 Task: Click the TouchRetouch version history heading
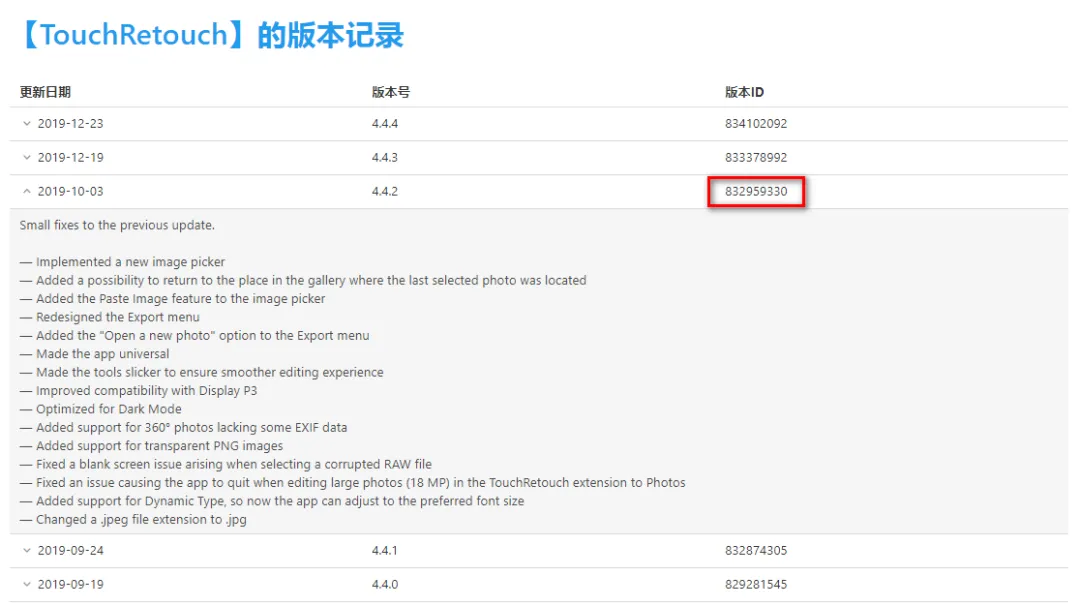pyautogui.click(x=211, y=34)
